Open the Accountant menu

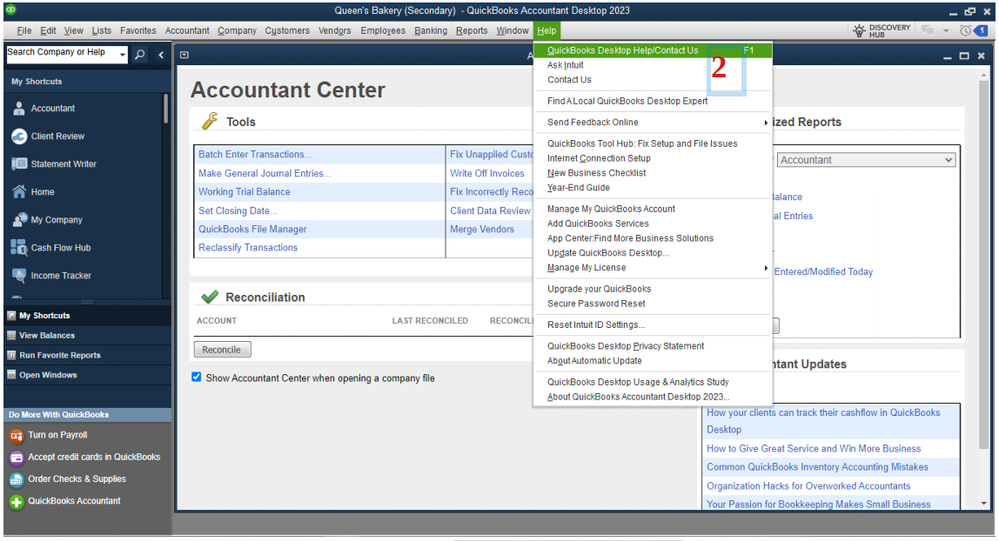click(187, 31)
